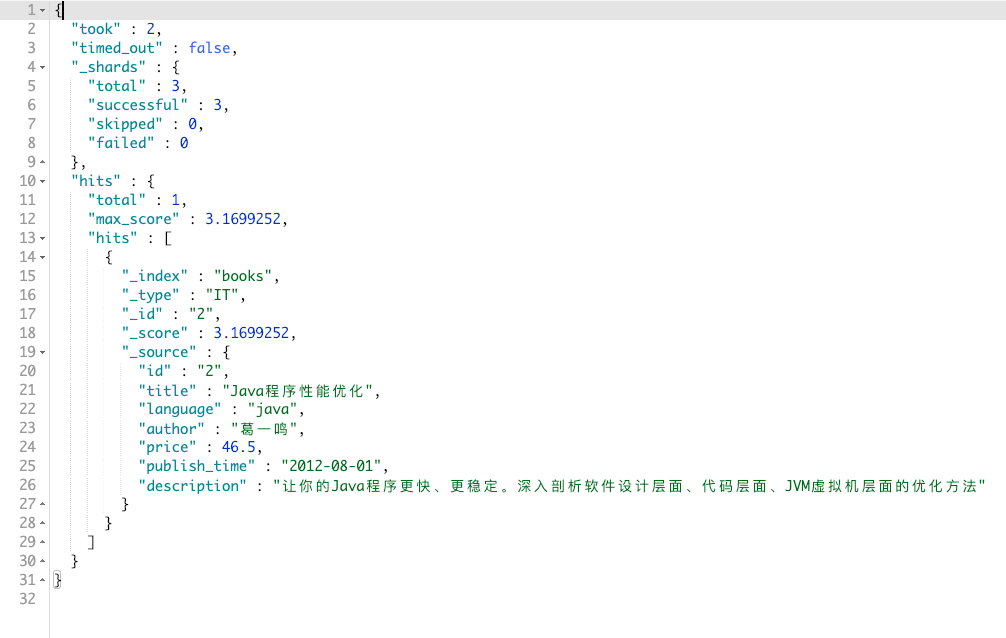Collapse the "hits" array fold arrow on line 13
Image resolution: width=1006 pixels, height=638 pixels.
42,239
